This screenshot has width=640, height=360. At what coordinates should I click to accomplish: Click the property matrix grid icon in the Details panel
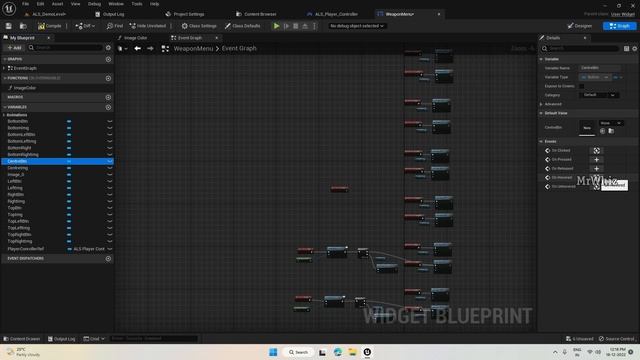[626, 49]
